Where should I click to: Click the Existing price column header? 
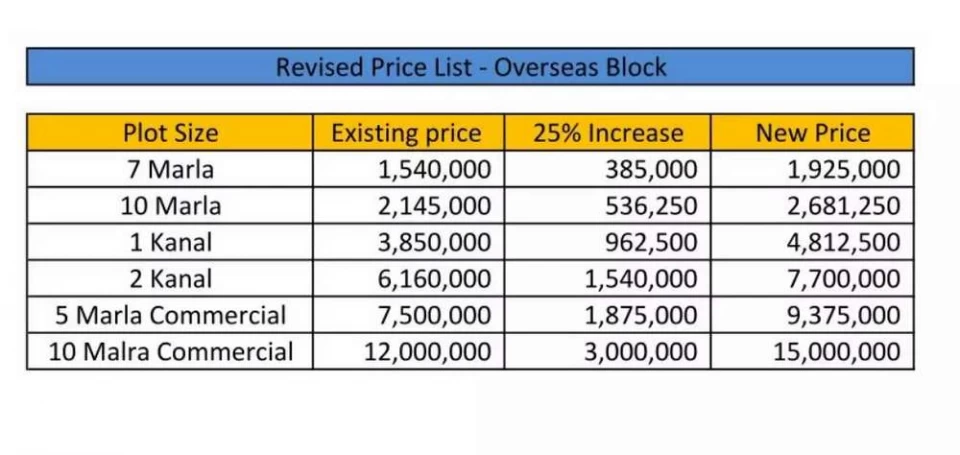click(407, 133)
